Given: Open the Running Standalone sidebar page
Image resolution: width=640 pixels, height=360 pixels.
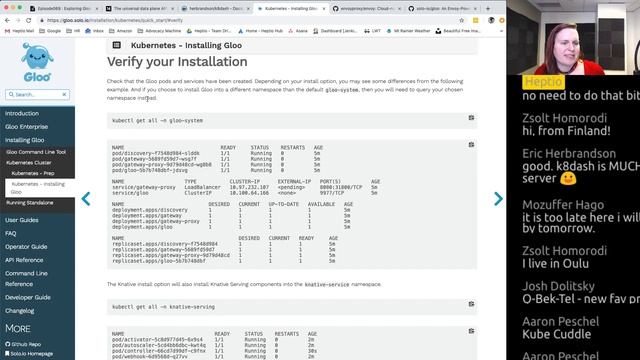Looking at the screenshot, I should coord(29,202).
